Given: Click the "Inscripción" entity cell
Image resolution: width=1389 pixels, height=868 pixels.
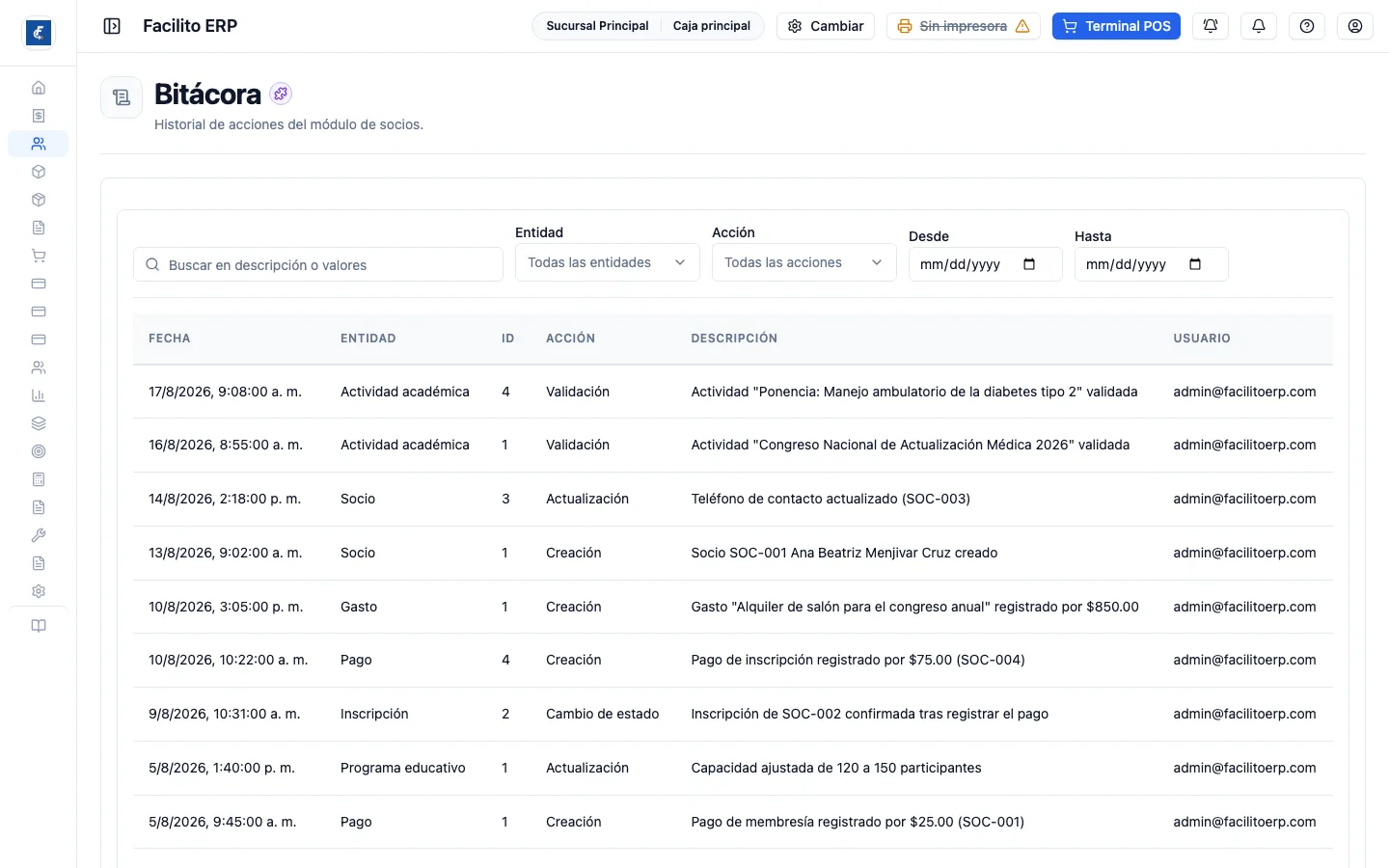Looking at the screenshot, I should 374,714.
